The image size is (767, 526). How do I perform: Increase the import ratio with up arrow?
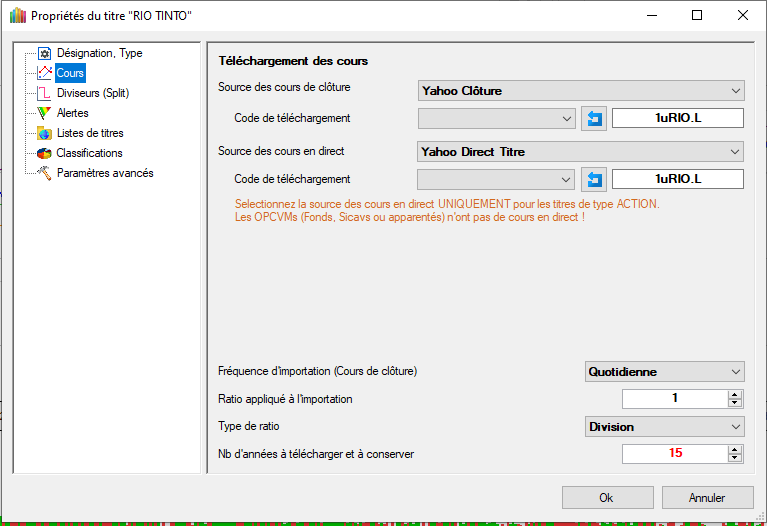(736, 395)
